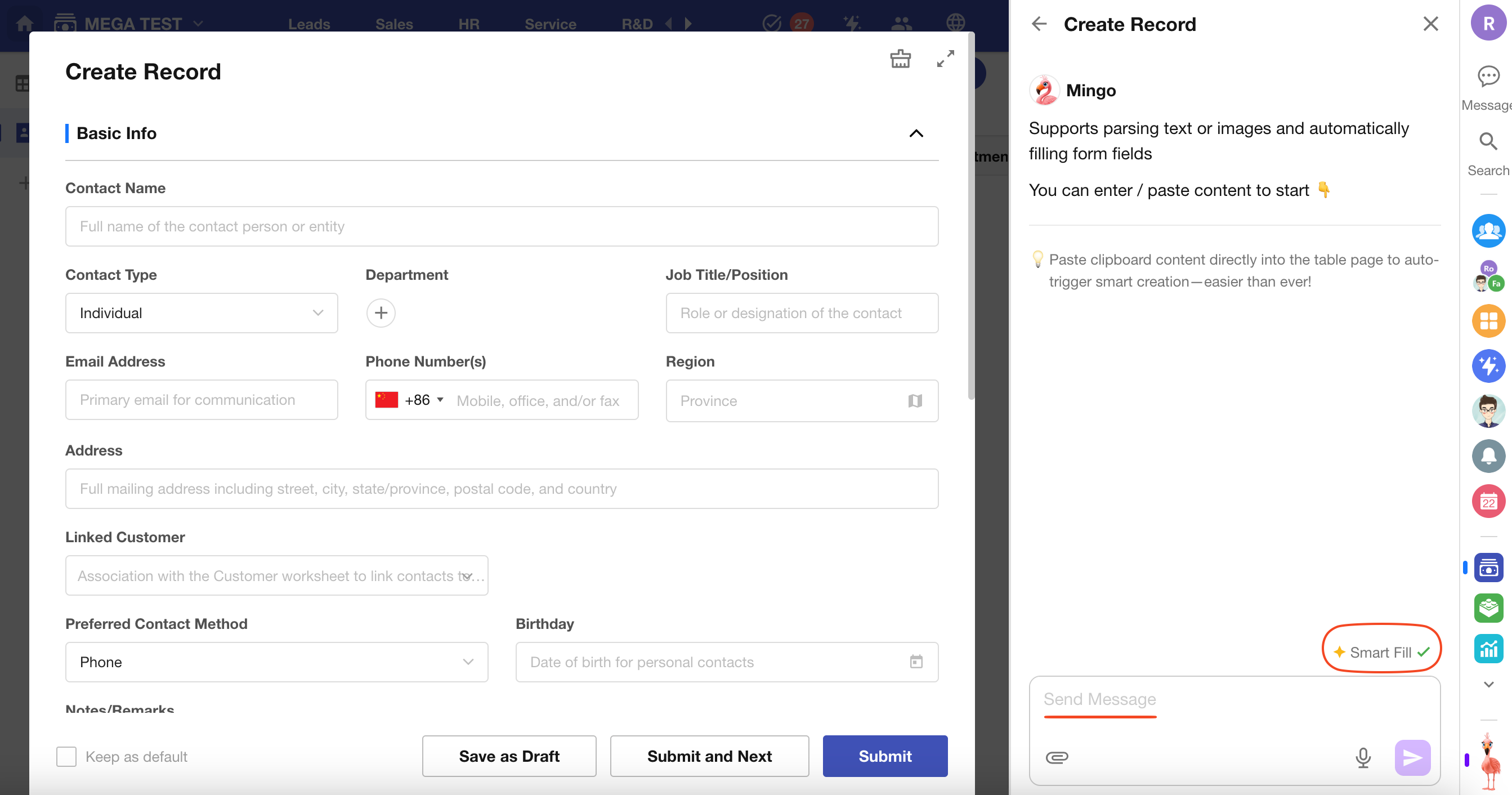
Task: Click the attachment paperclip icon in chat
Action: (x=1057, y=757)
